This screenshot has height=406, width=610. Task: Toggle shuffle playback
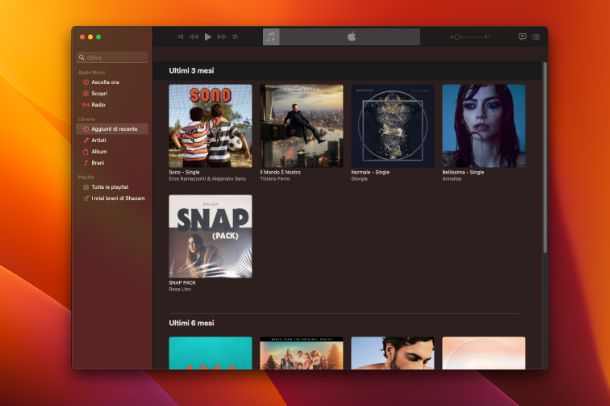(180, 37)
